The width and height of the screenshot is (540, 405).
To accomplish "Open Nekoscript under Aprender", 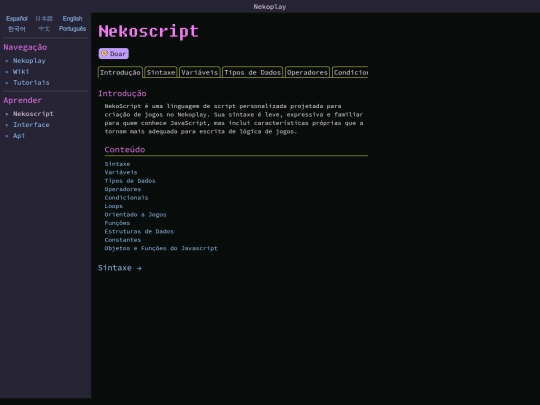I will click(x=33, y=114).
